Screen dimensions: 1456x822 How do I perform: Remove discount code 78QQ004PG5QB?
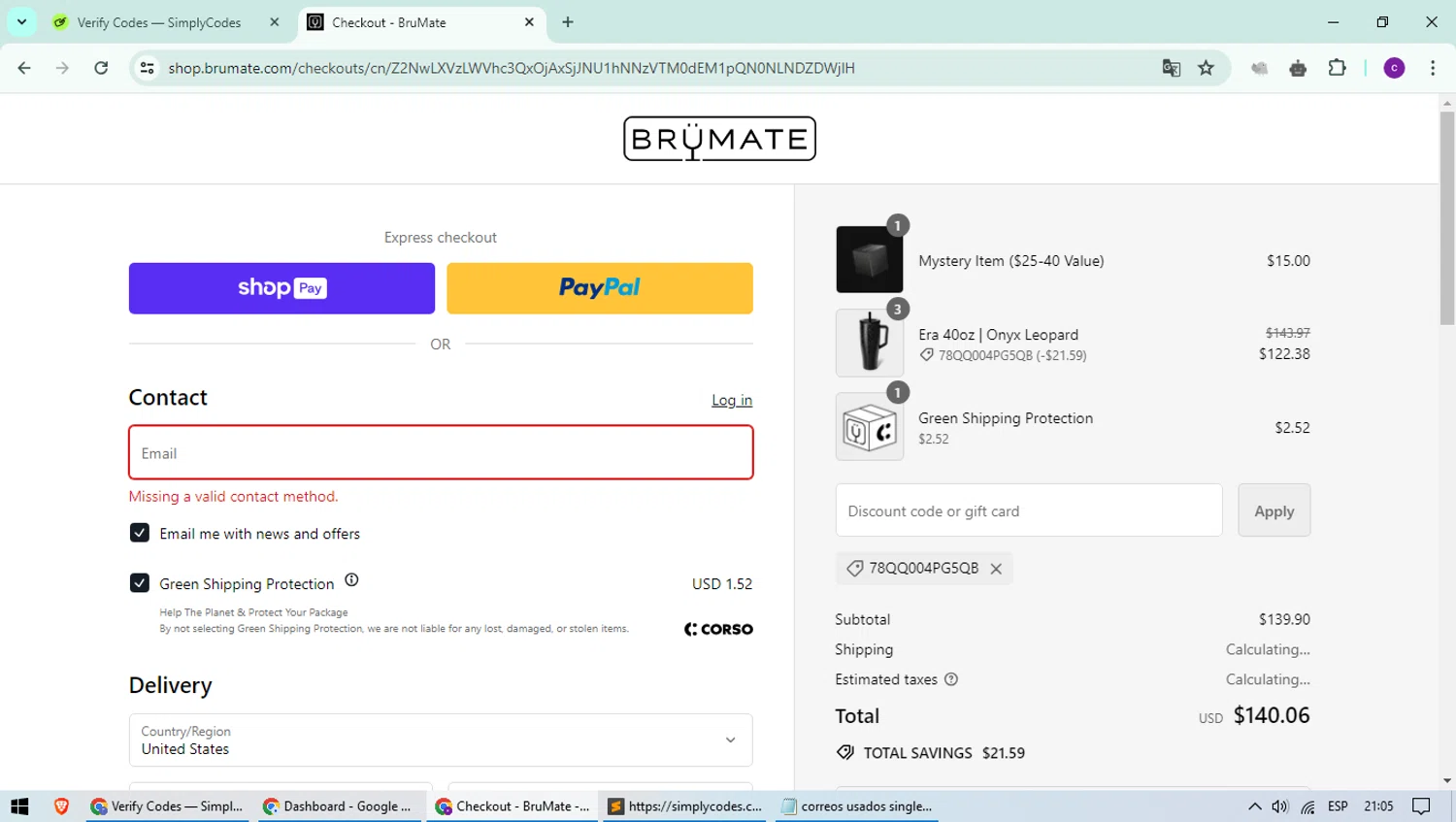[996, 569]
